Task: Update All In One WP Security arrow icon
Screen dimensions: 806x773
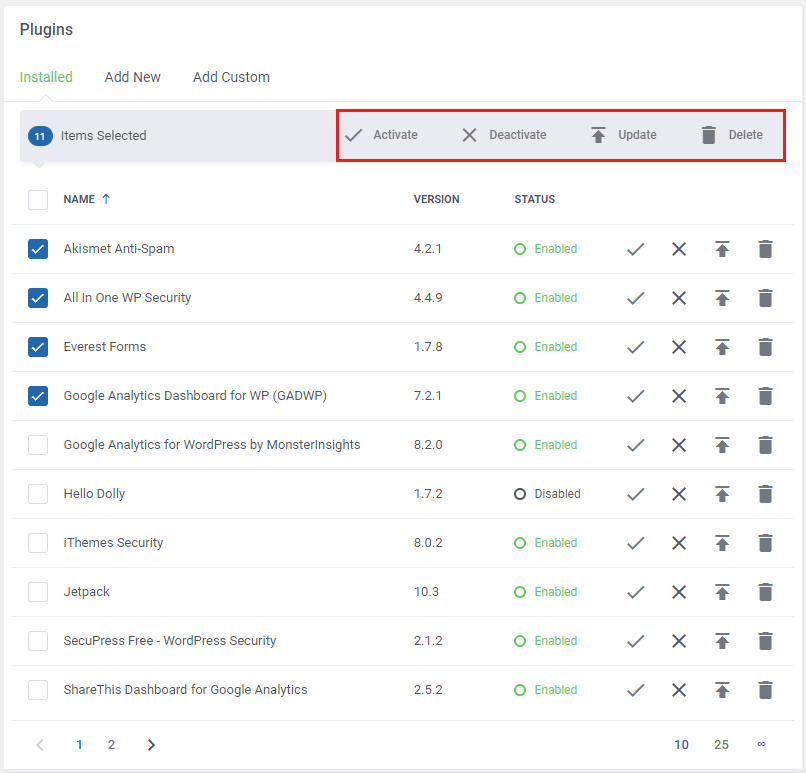Action: [722, 298]
